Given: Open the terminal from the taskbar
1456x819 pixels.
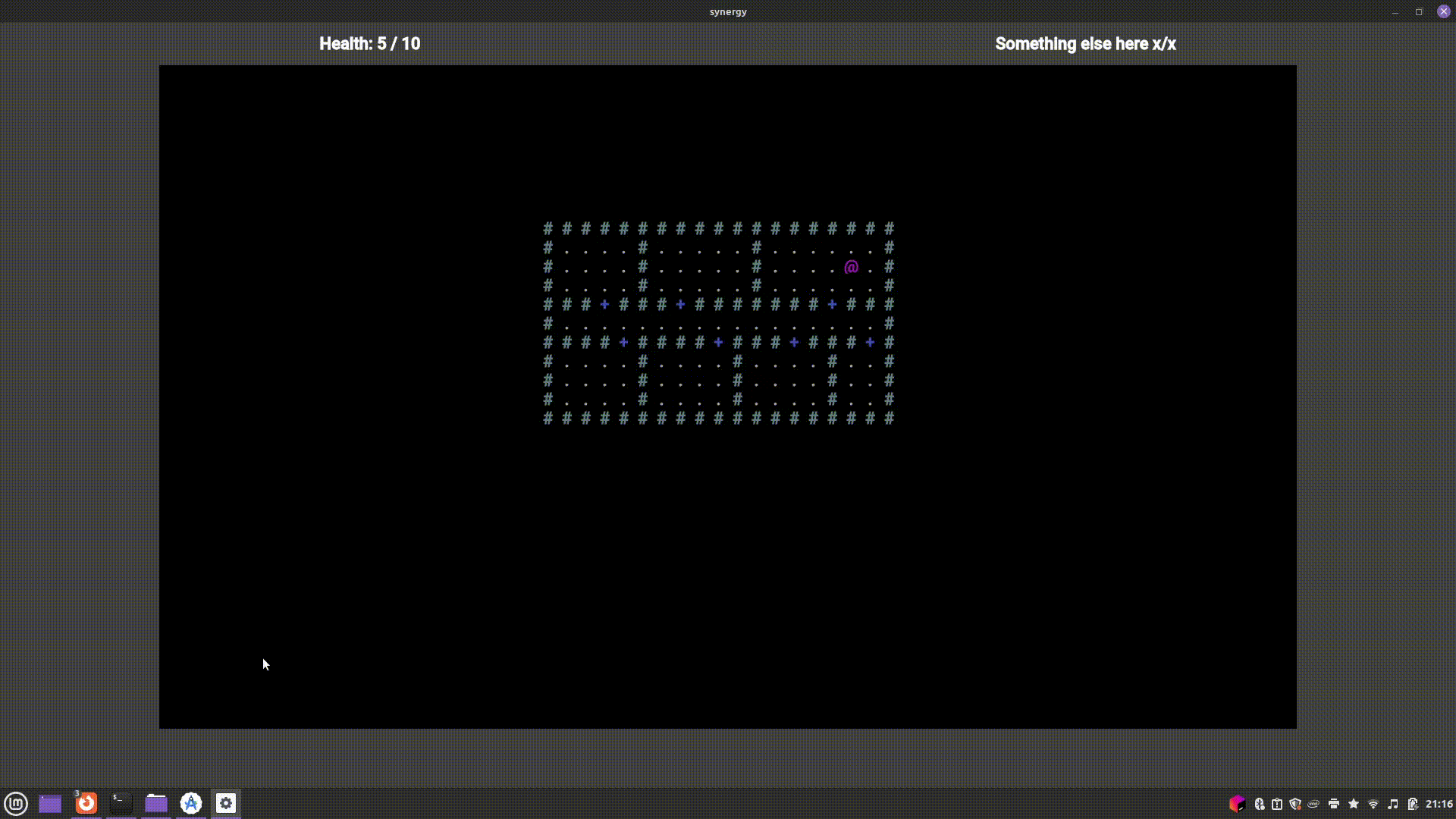Looking at the screenshot, I should point(121,803).
